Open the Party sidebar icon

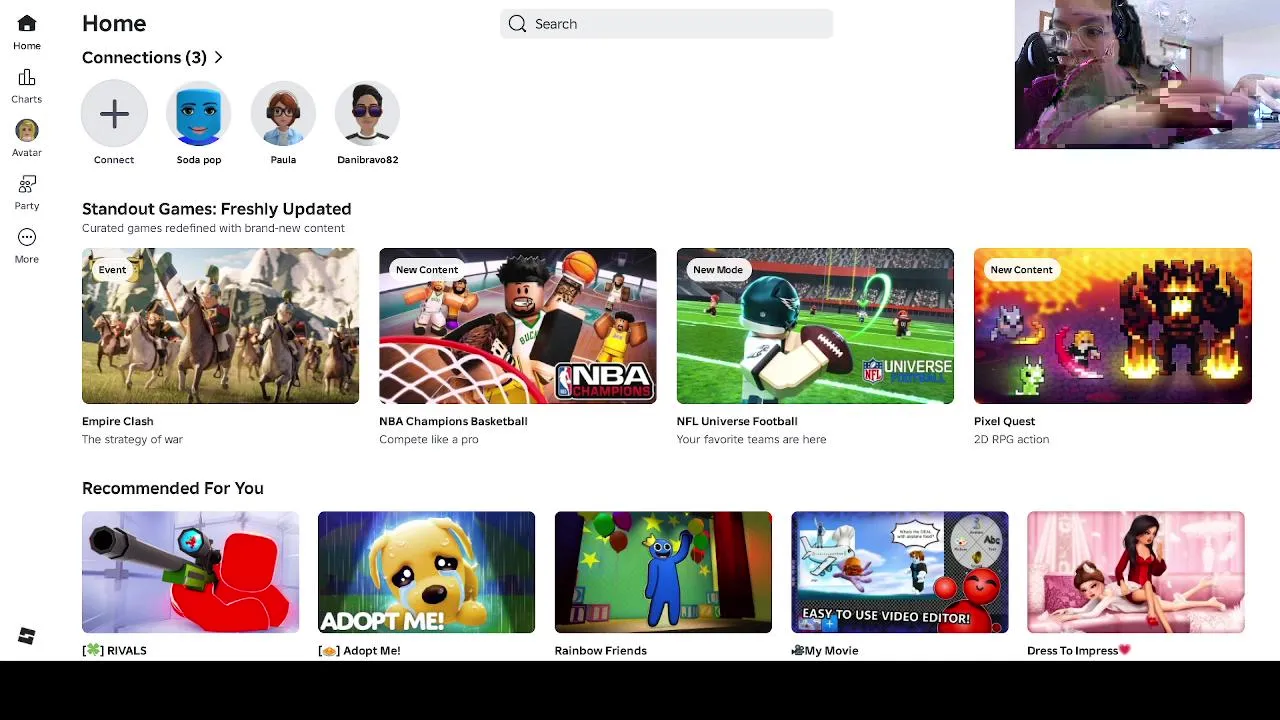click(27, 184)
